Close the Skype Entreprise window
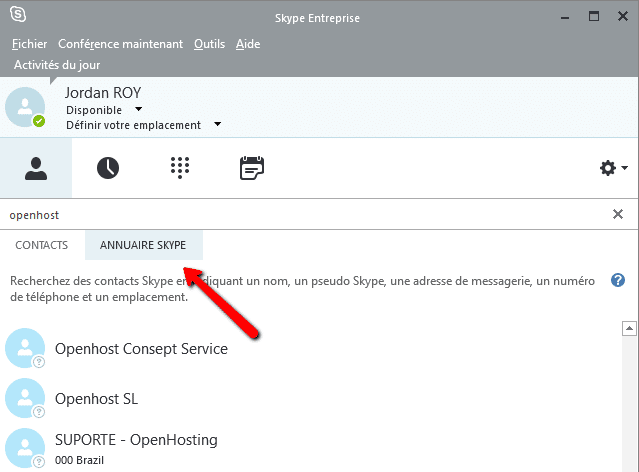The image size is (639, 472). (622, 16)
